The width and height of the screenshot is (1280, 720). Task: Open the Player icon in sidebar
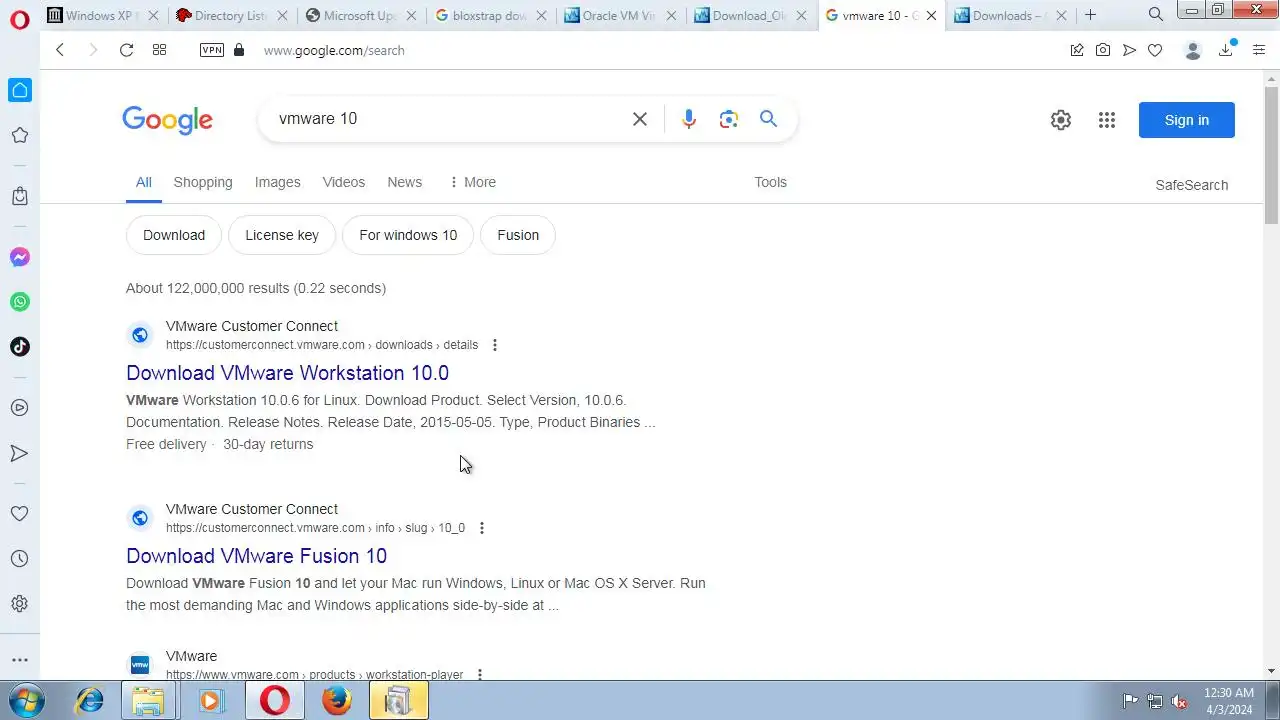click(x=20, y=408)
